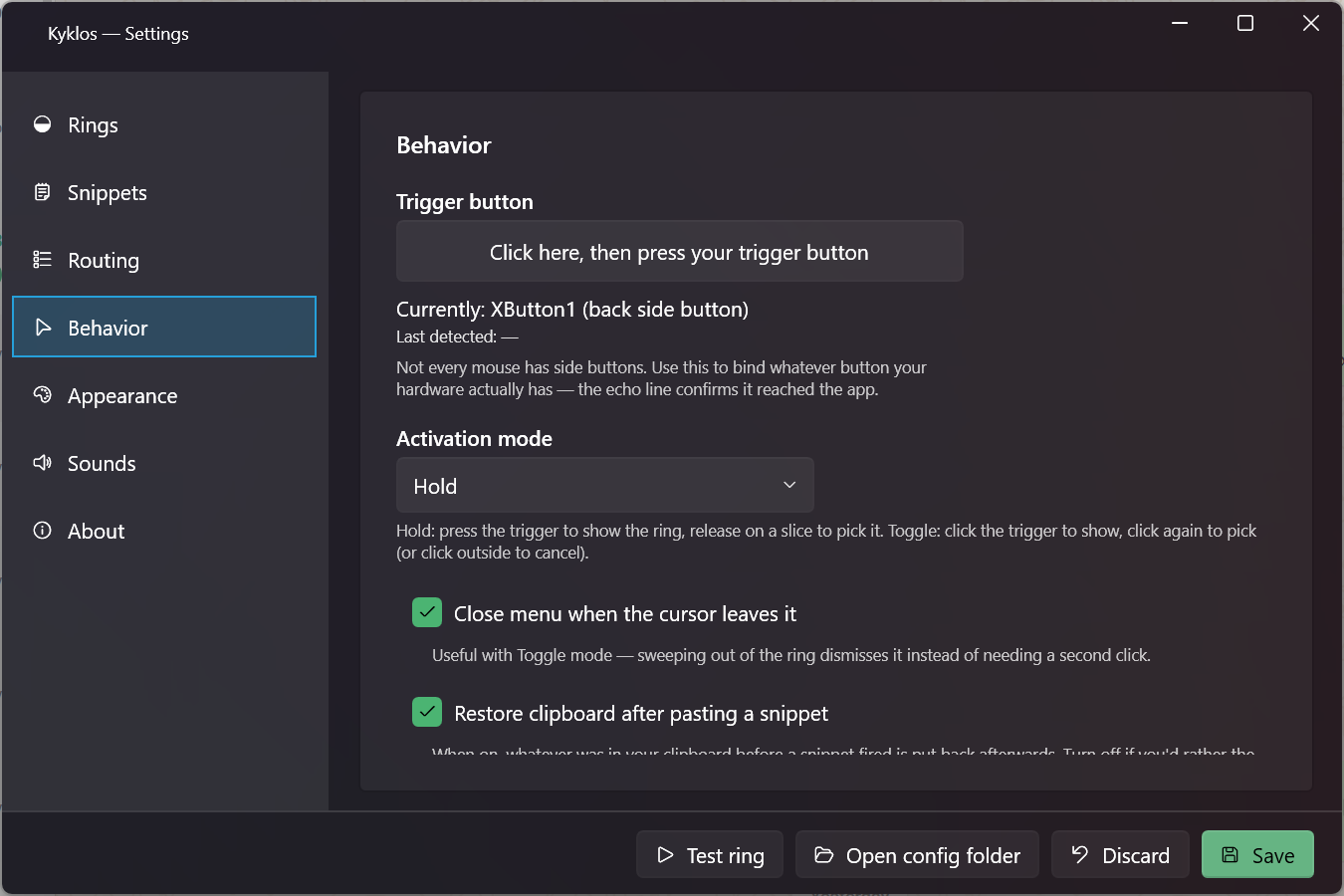Minimize the Kyklos Settings window
This screenshot has width=1344, height=896.
coord(1180,23)
